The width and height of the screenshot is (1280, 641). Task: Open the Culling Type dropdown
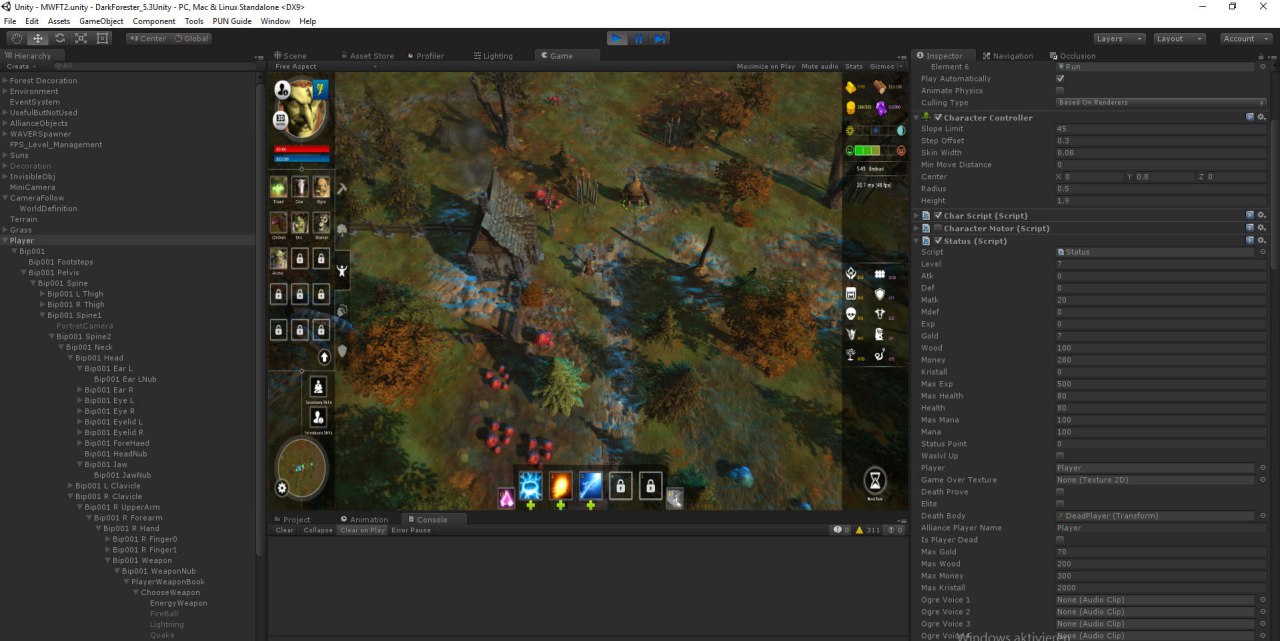tap(1160, 103)
